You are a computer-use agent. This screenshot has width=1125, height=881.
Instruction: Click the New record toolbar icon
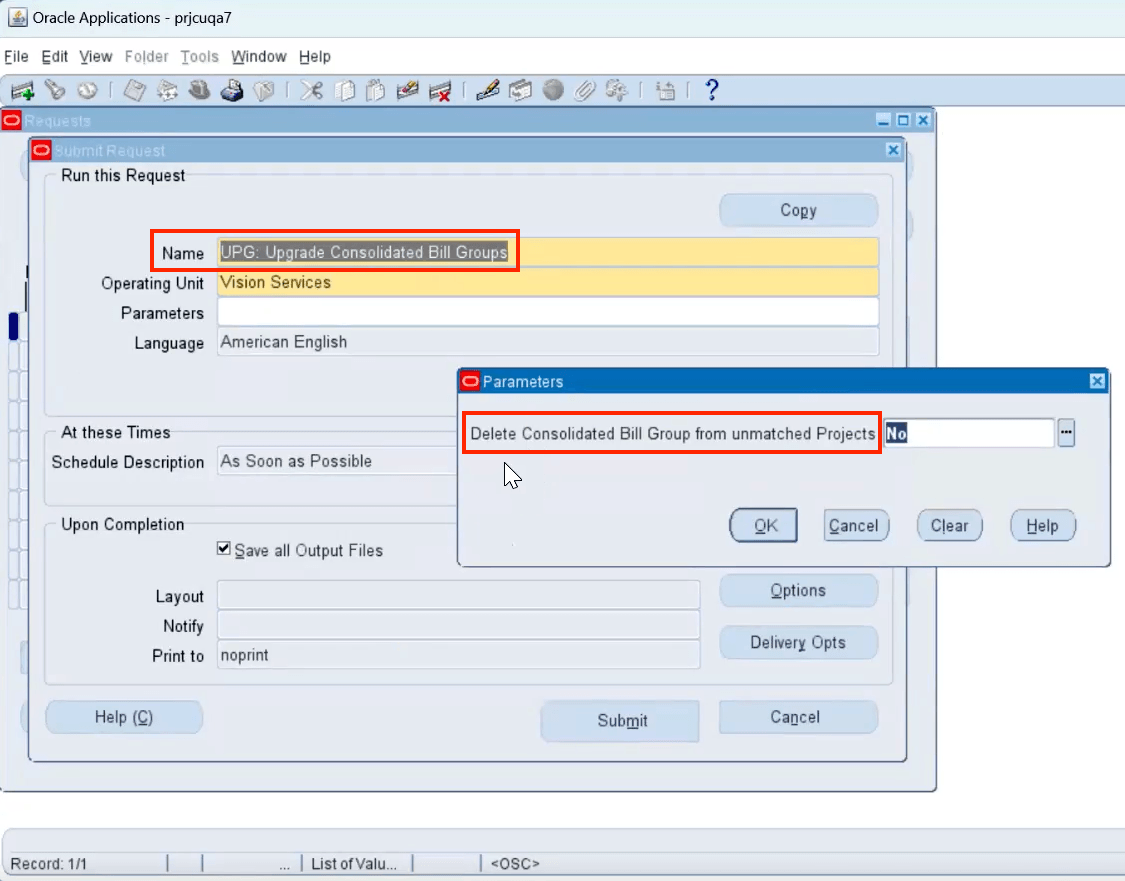22,90
